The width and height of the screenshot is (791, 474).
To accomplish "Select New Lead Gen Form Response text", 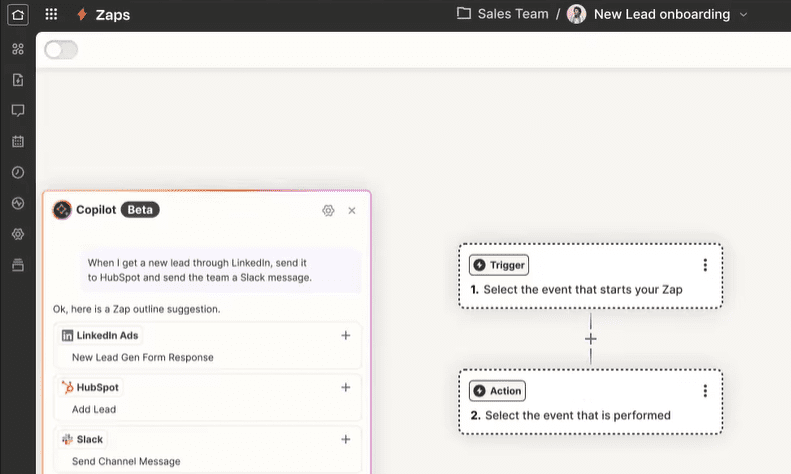I will pos(143,357).
